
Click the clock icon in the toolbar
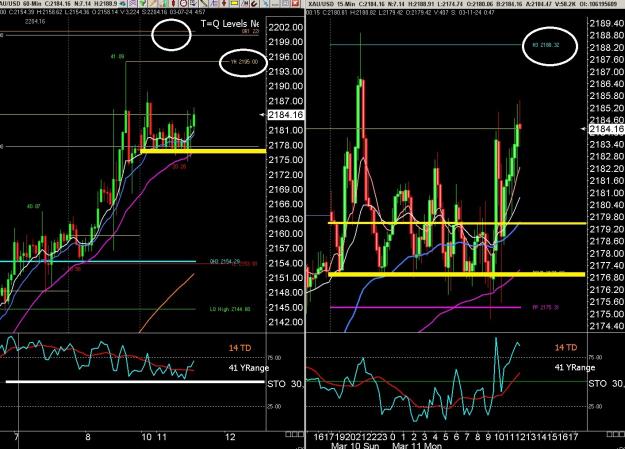(x=183, y=4)
